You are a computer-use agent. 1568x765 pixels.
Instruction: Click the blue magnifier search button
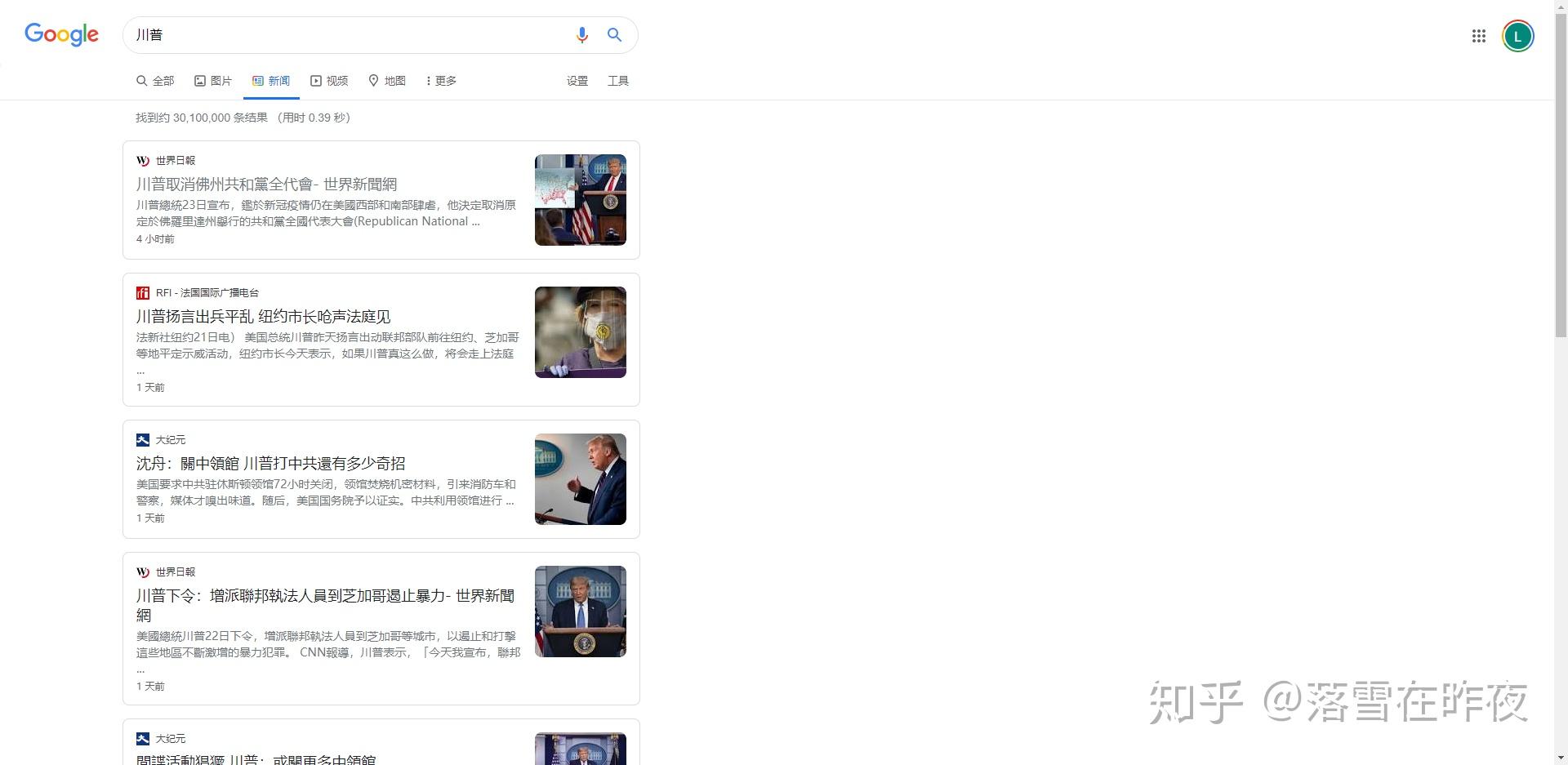pos(614,35)
